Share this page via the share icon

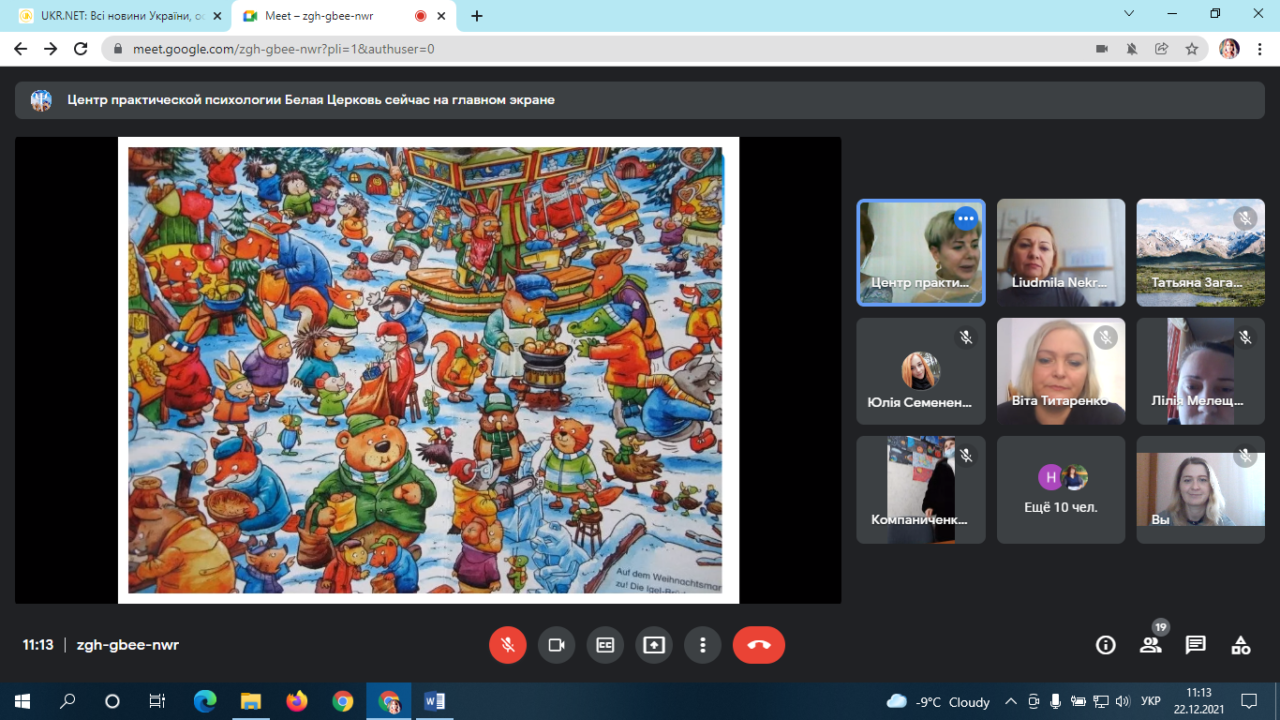coord(1162,48)
